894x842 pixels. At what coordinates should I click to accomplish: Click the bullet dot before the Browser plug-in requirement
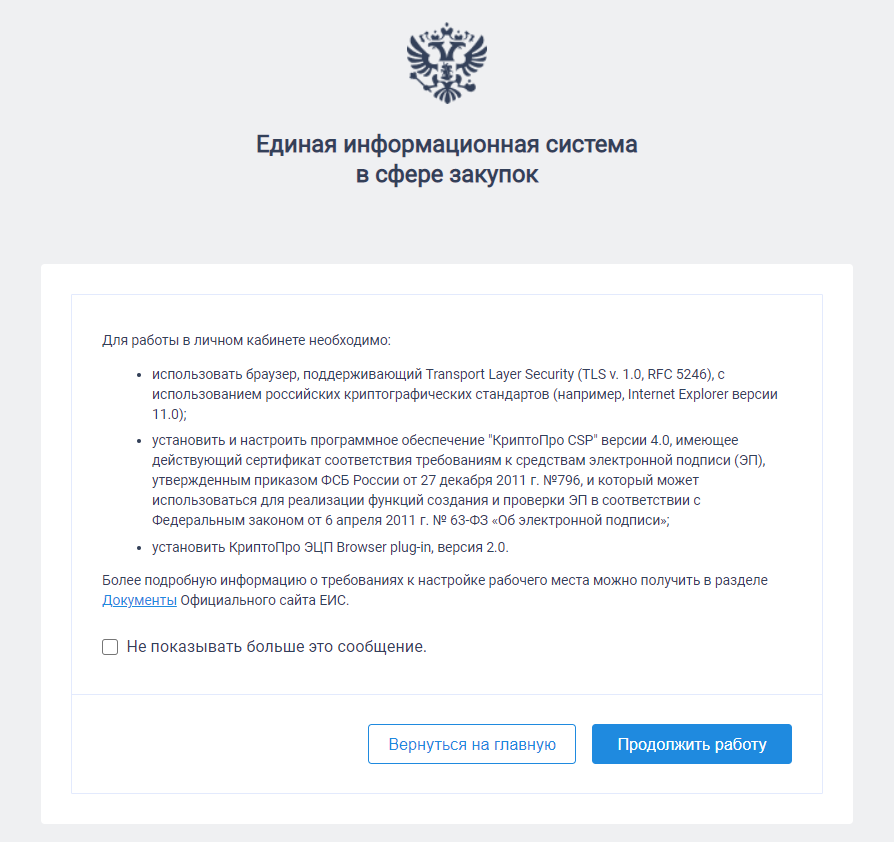(x=139, y=547)
